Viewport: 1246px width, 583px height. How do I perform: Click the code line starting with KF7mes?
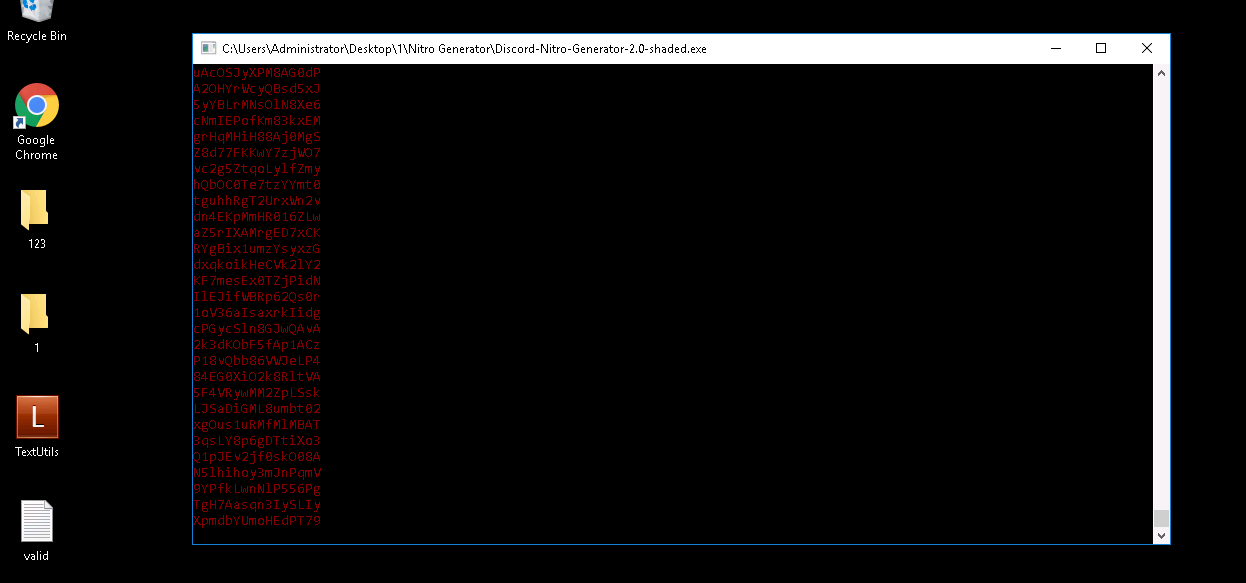[257, 281]
